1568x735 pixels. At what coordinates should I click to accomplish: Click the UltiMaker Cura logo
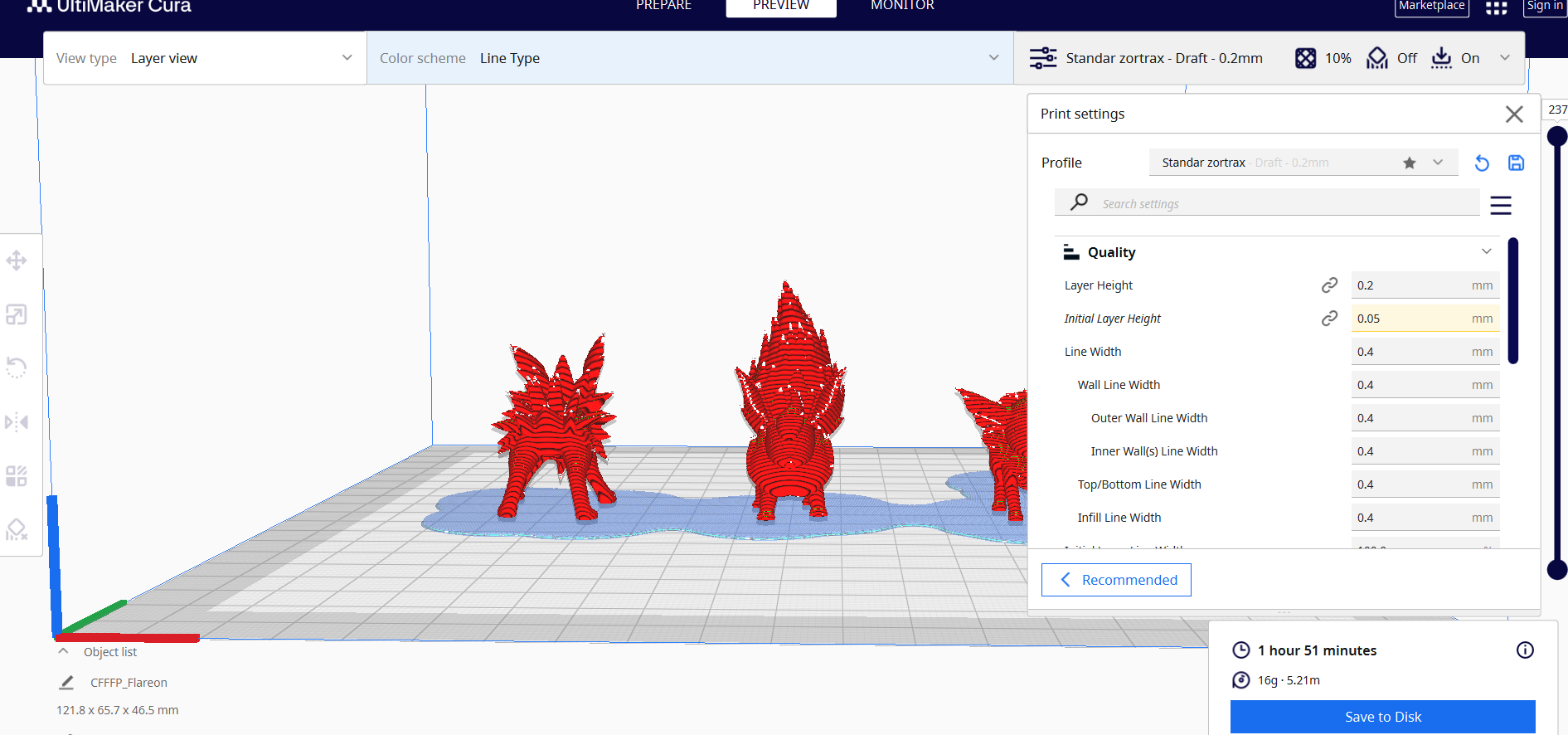coord(109,7)
